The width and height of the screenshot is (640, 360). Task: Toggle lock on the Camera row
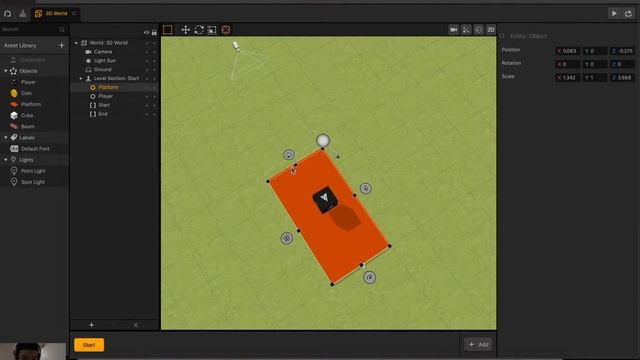click(x=154, y=52)
